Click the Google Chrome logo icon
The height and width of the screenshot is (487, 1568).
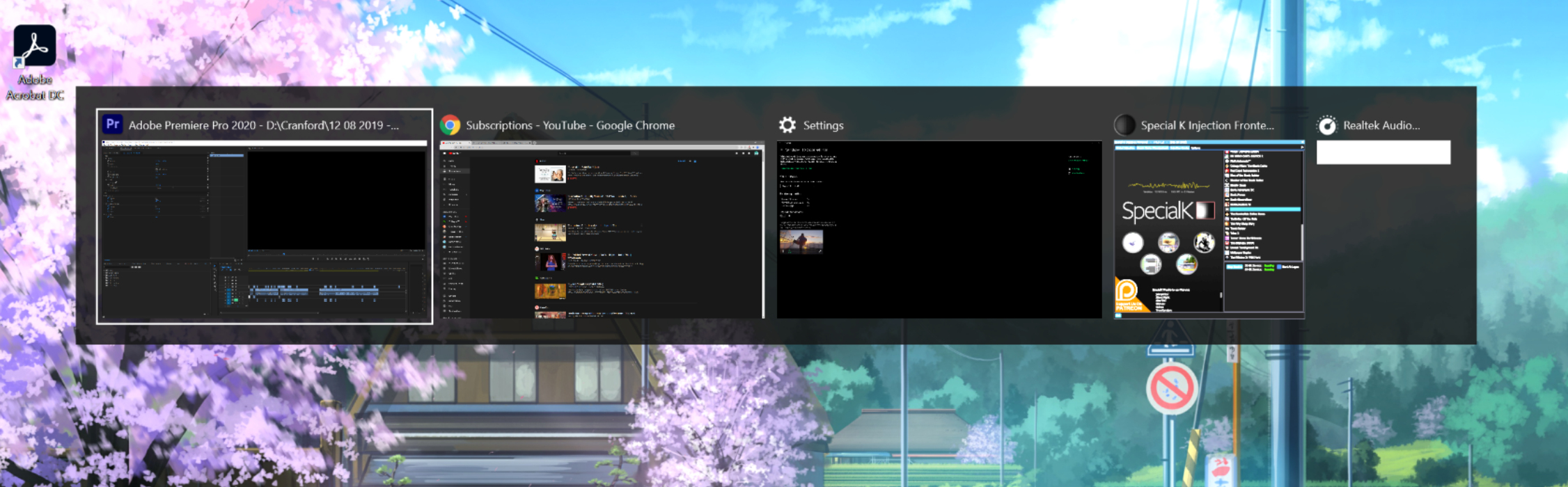(450, 125)
